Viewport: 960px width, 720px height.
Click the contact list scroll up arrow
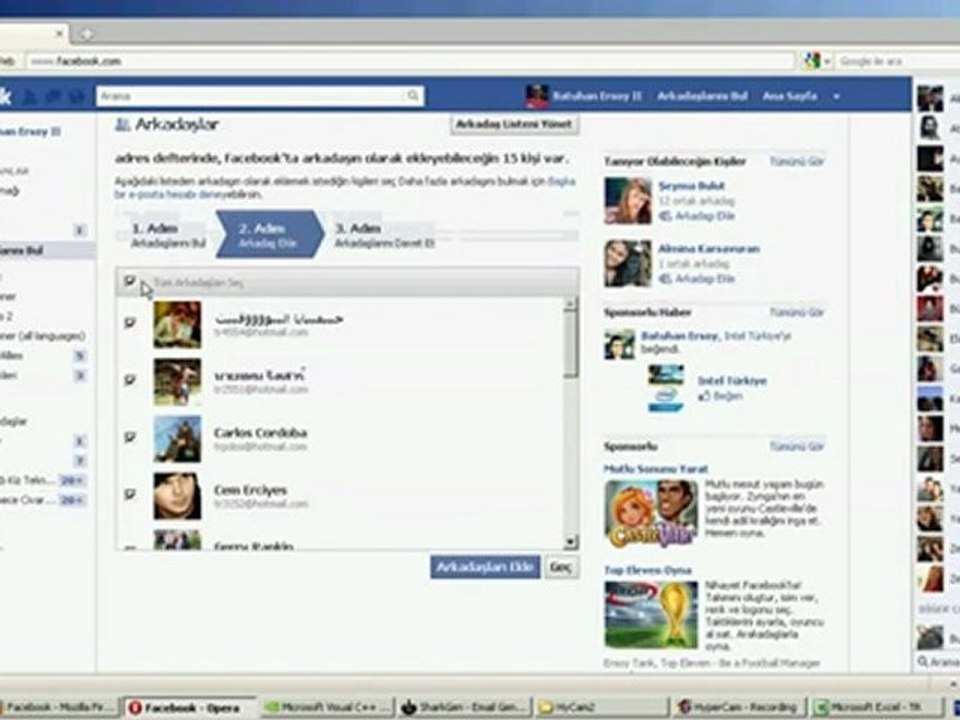tap(571, 304)
